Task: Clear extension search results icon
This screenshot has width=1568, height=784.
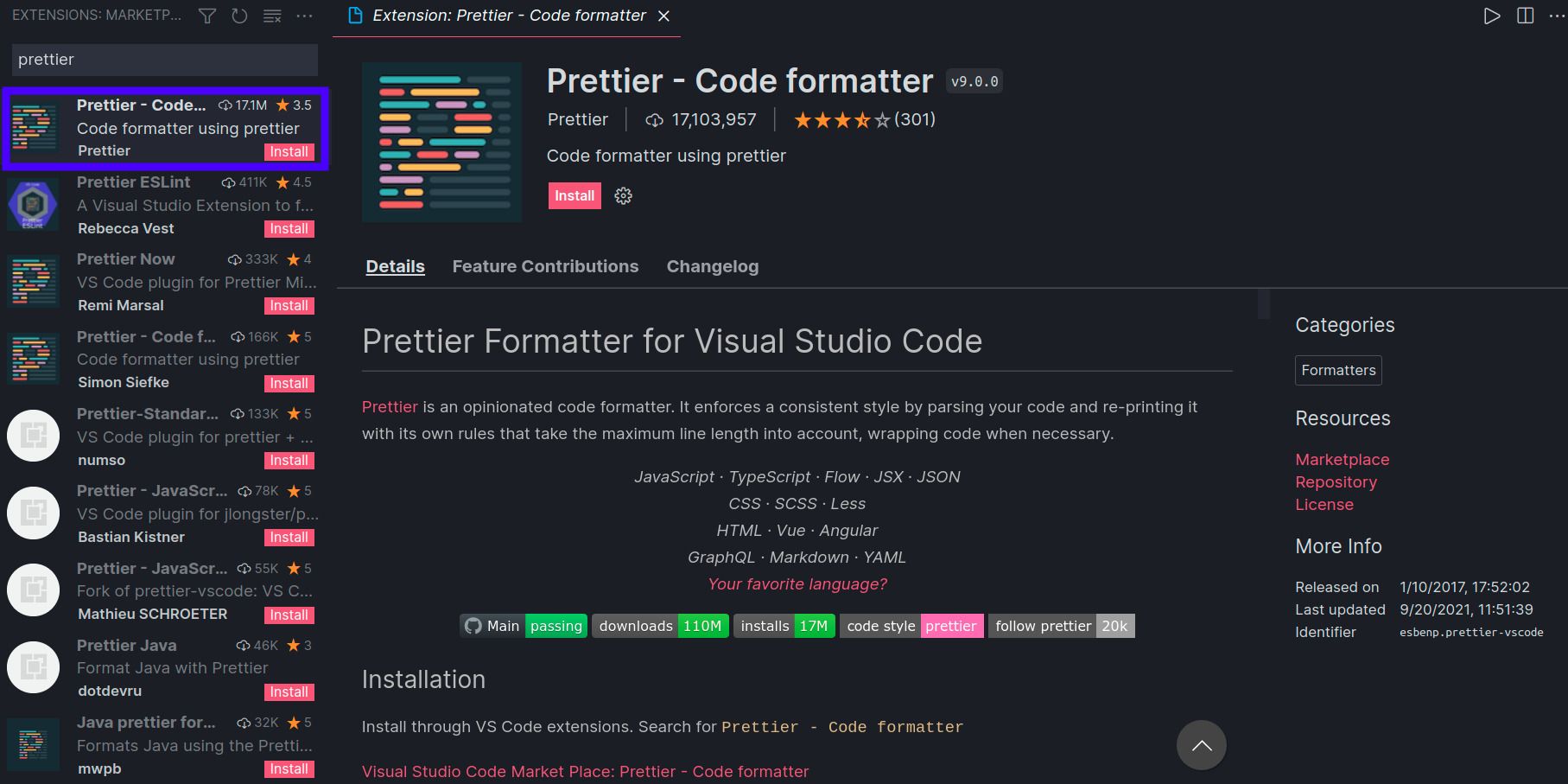Action: [x=272, y=16]
